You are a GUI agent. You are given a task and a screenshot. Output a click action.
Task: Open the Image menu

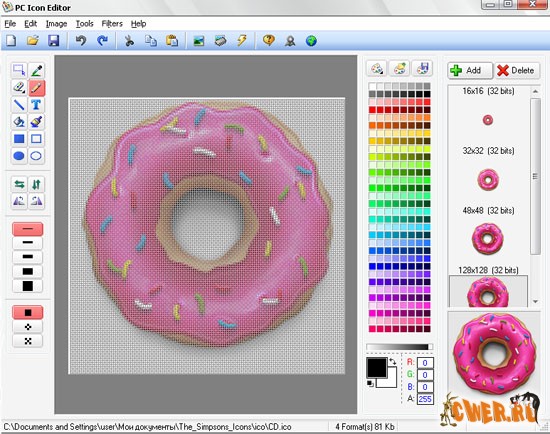(56, 24)
